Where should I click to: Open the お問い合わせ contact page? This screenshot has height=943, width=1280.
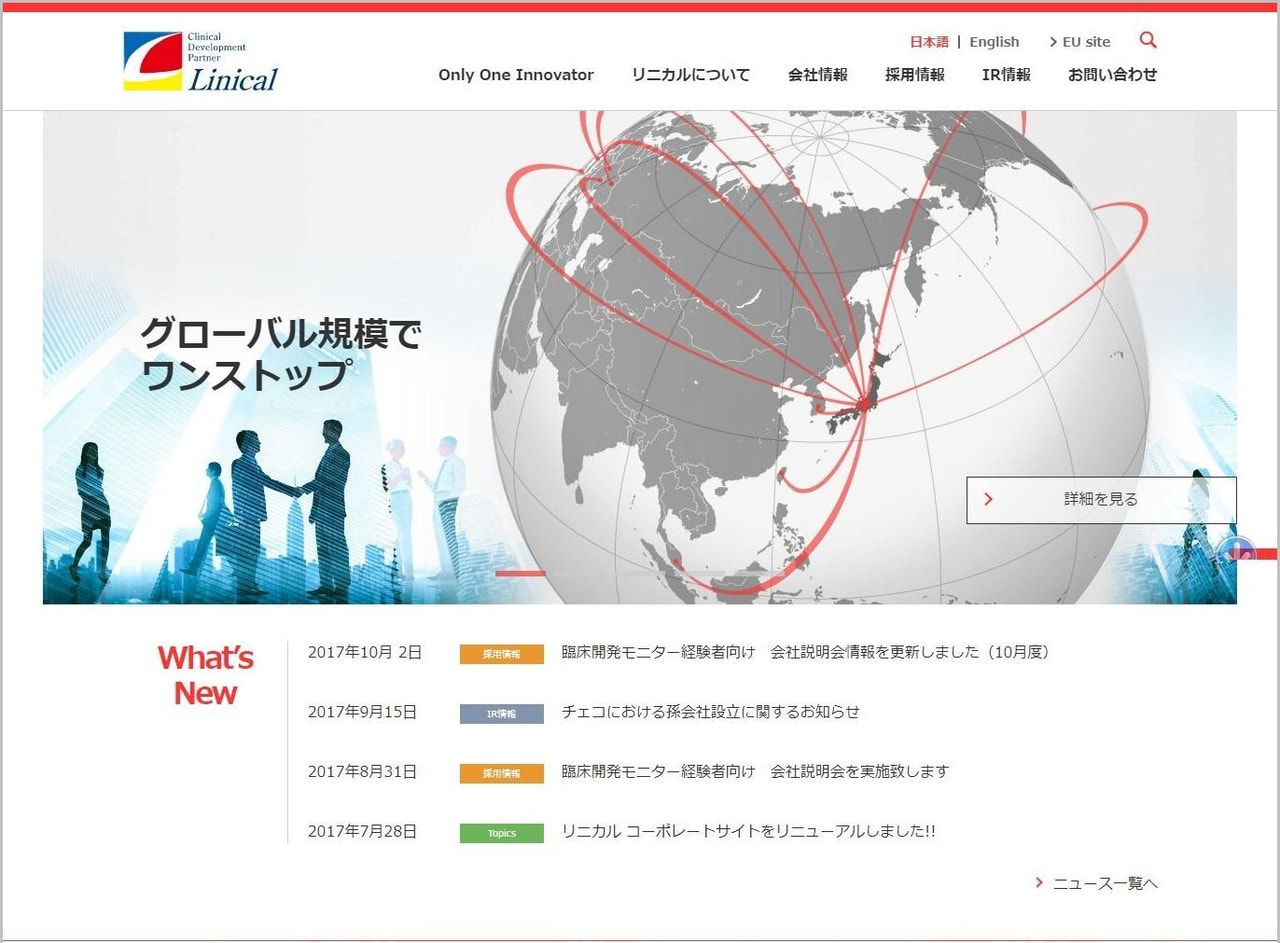1112,75
